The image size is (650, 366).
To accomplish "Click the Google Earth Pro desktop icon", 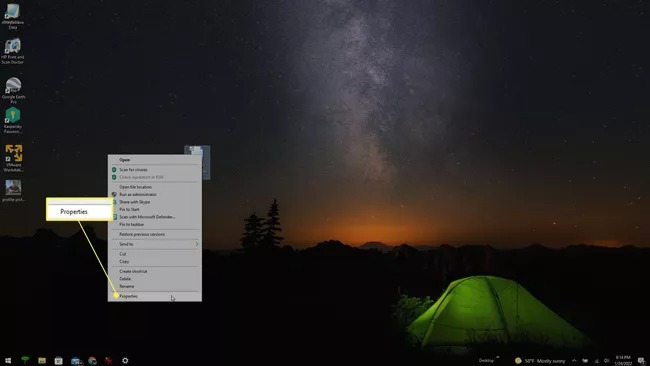I will click(x=13, y=90).
